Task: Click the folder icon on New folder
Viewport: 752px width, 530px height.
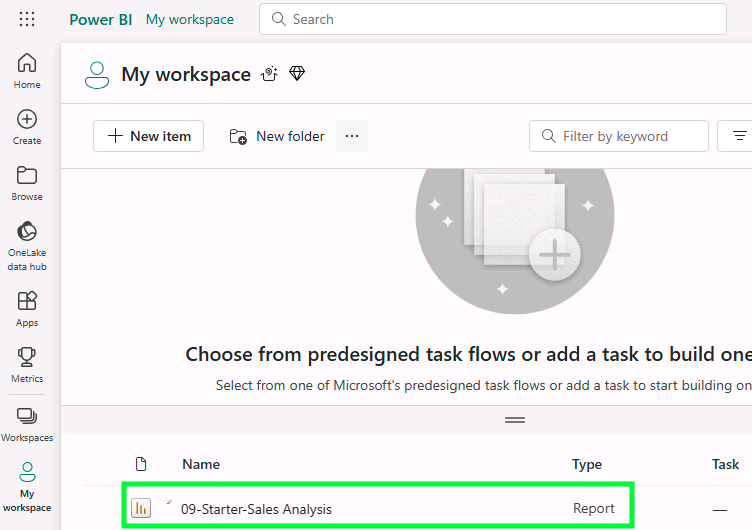Action: click(238, 137)
